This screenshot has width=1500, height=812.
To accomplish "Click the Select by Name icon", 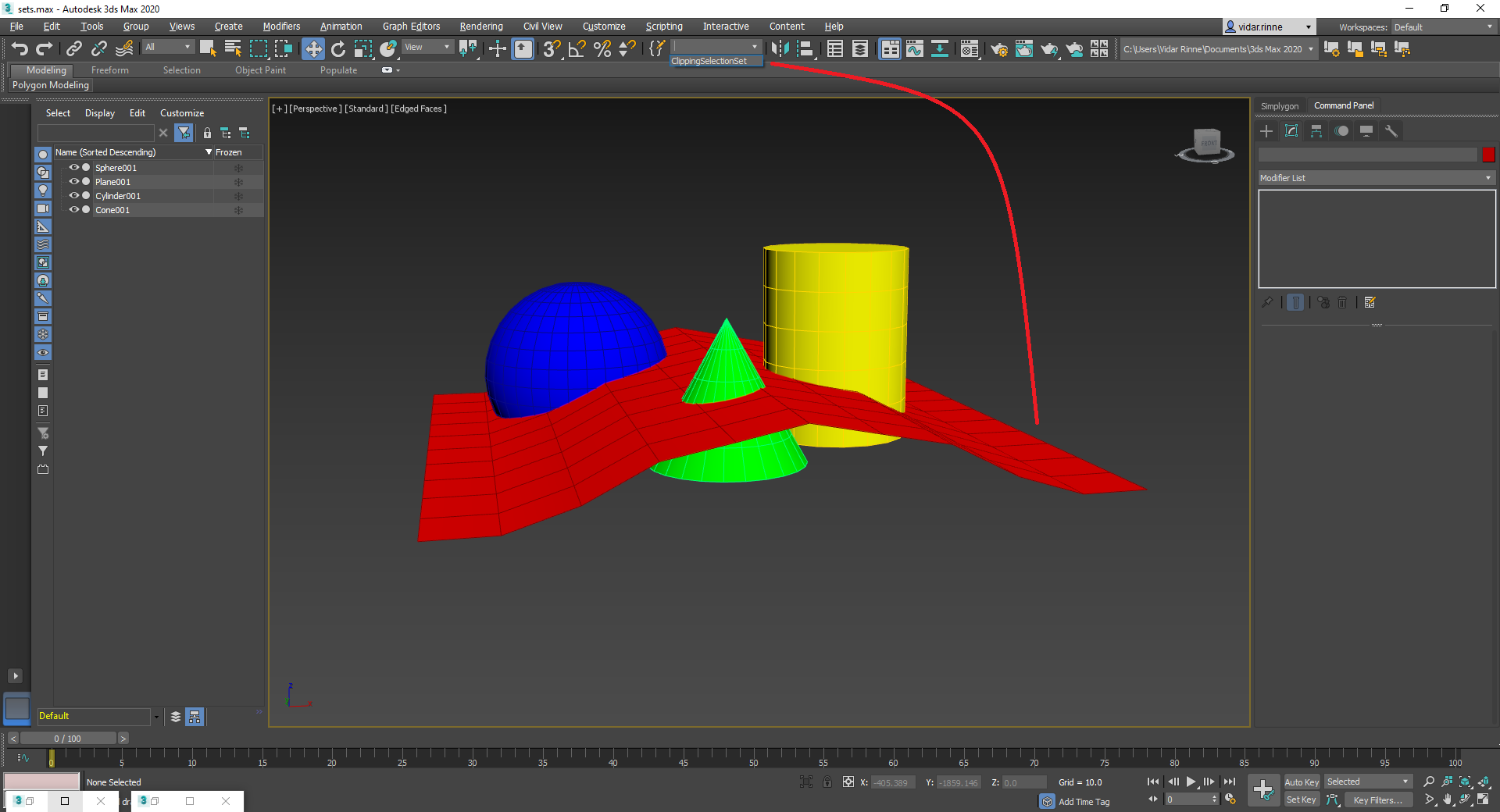I will point(233,49).
